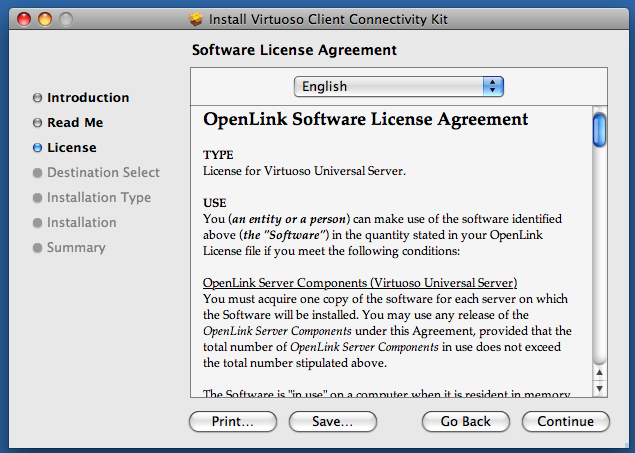635x453 pixels.
Task: Click the gray disabled zoom button
Action: [x=66, y=19]
